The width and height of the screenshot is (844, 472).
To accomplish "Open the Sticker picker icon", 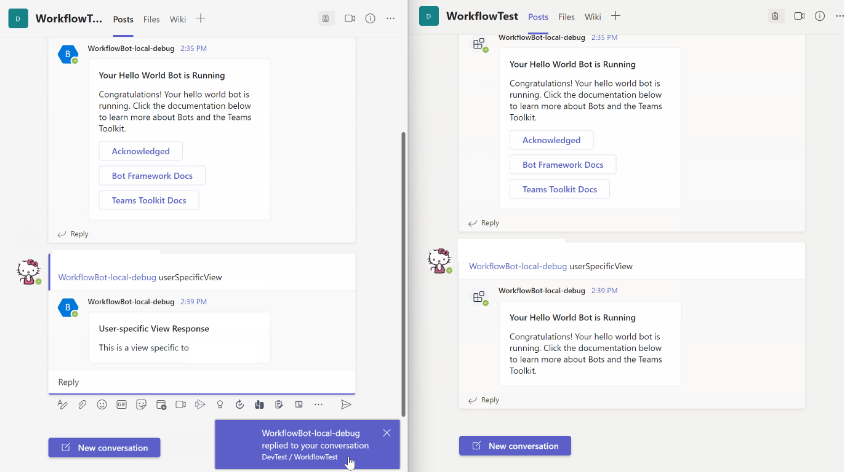I will click(x=141, y=405).
